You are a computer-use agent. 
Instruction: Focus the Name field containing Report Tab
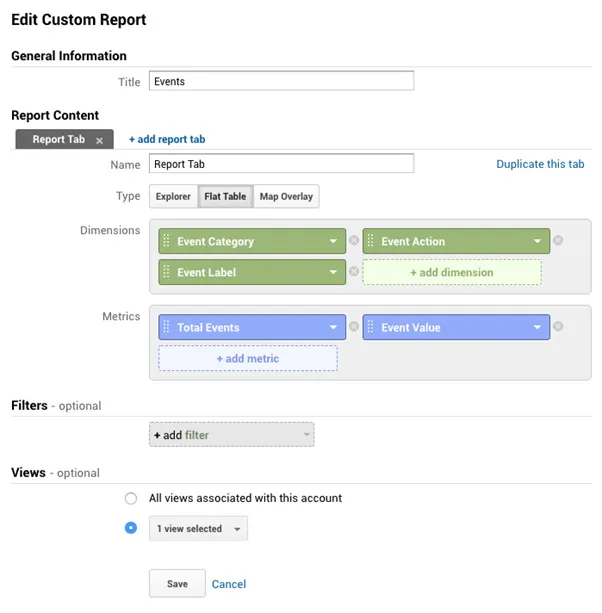tap(281, 163)
